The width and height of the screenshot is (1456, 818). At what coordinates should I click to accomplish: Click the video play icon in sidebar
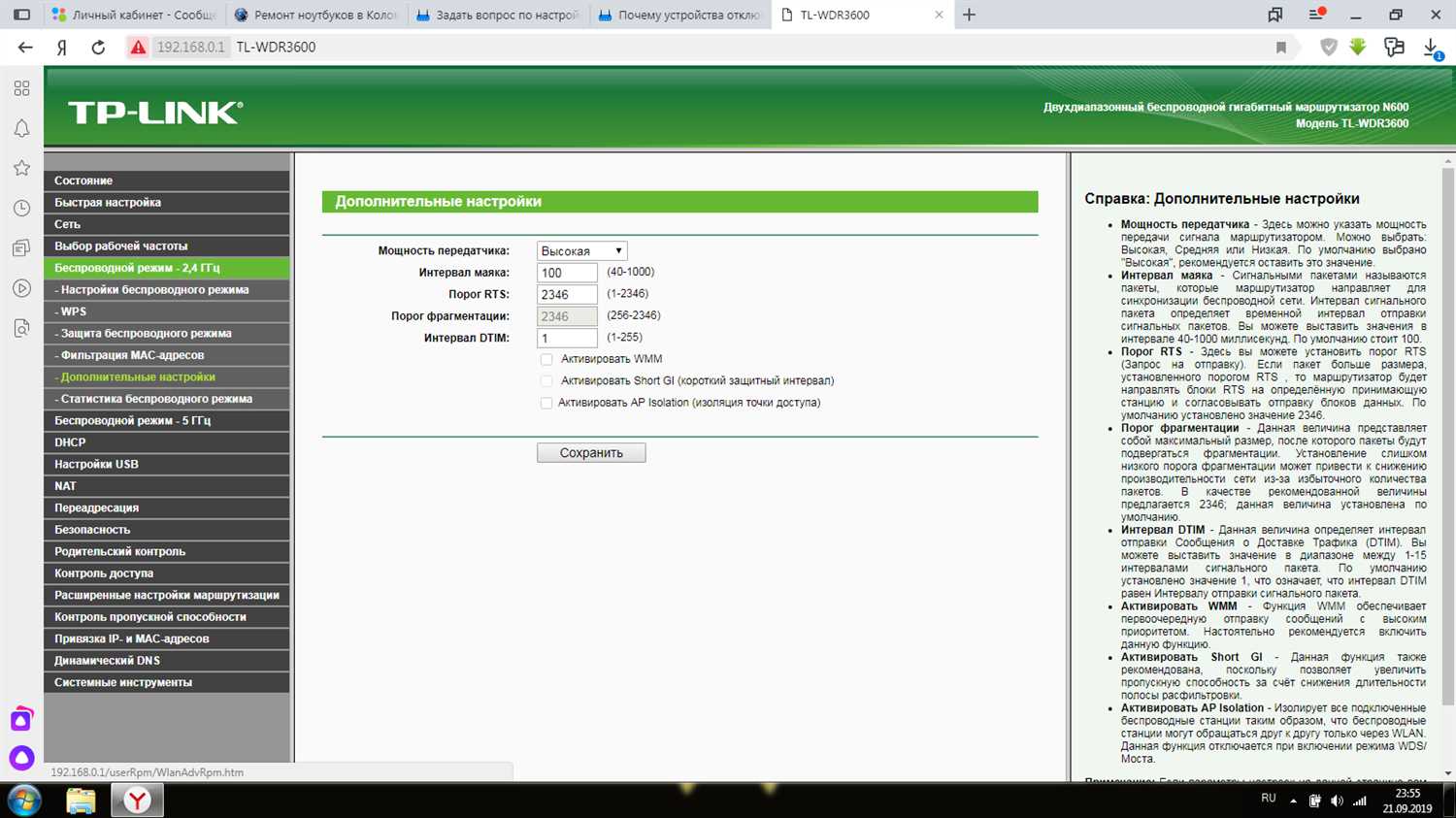tap(21, 288)
